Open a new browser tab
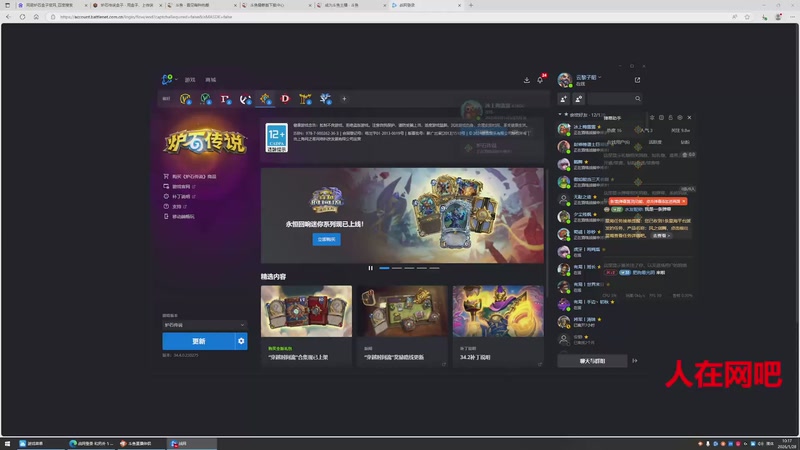This screenshot has height=450, width=800. pyautogui.click(x=470, y=5)
